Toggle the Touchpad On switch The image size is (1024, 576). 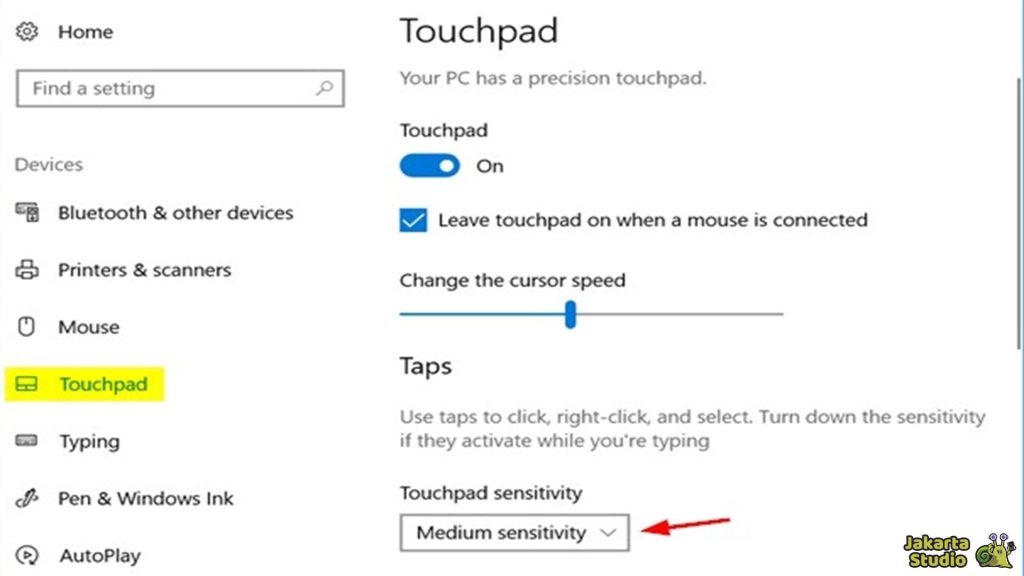click(428, 165)
